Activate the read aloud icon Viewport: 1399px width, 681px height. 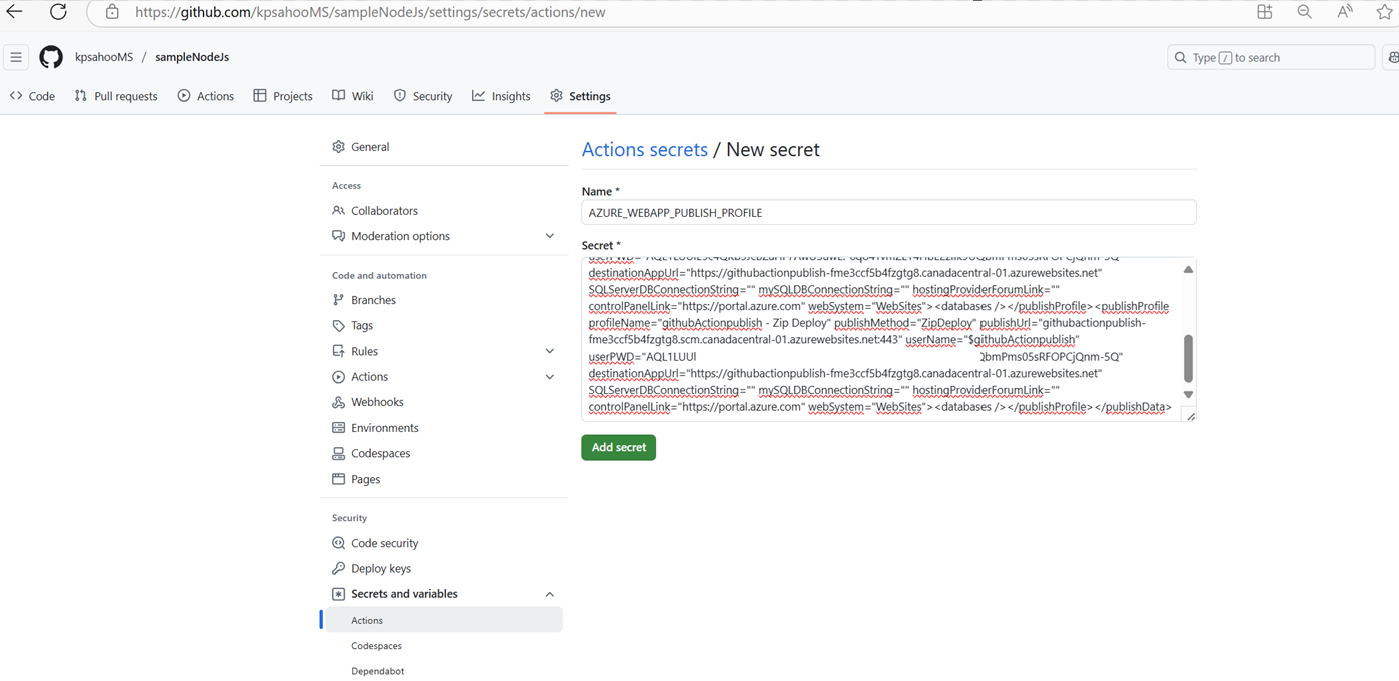coord(1345,12)
